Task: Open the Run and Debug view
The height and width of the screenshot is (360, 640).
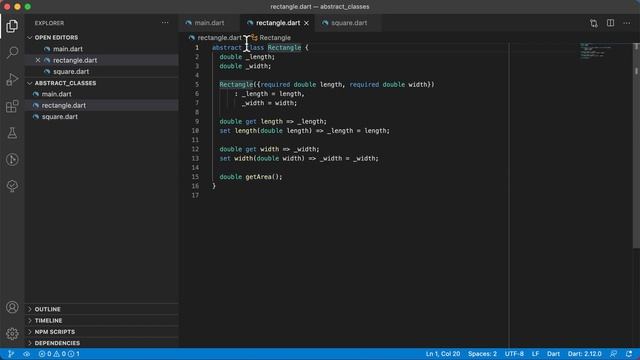Action: (12, 79)
